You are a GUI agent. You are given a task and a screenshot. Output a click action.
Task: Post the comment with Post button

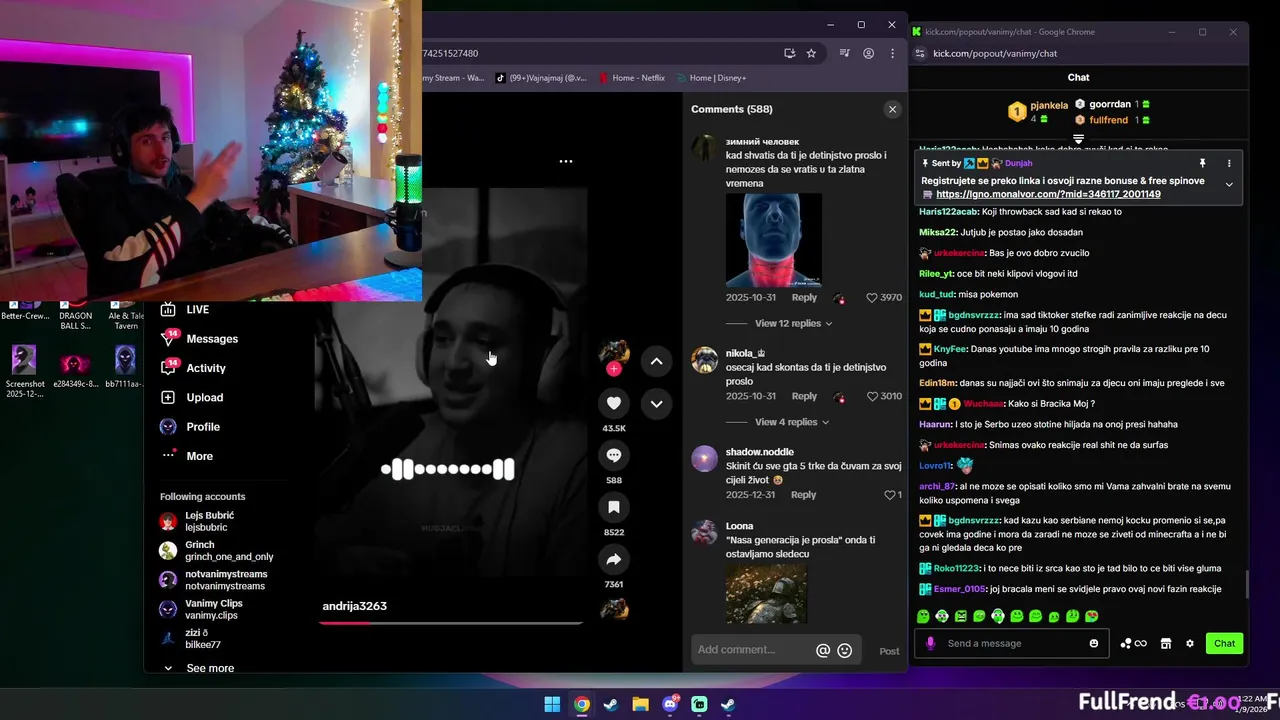[889, 651]
